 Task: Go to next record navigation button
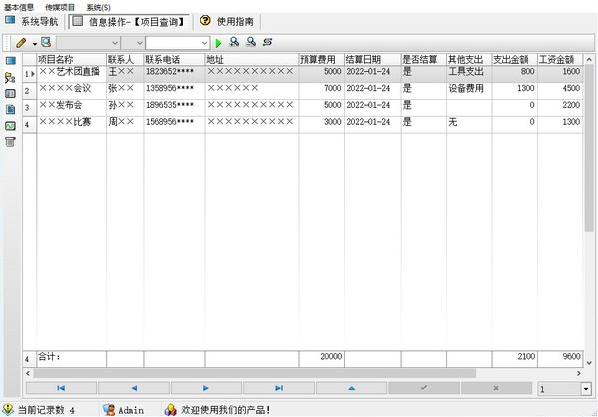coord(206,388)
